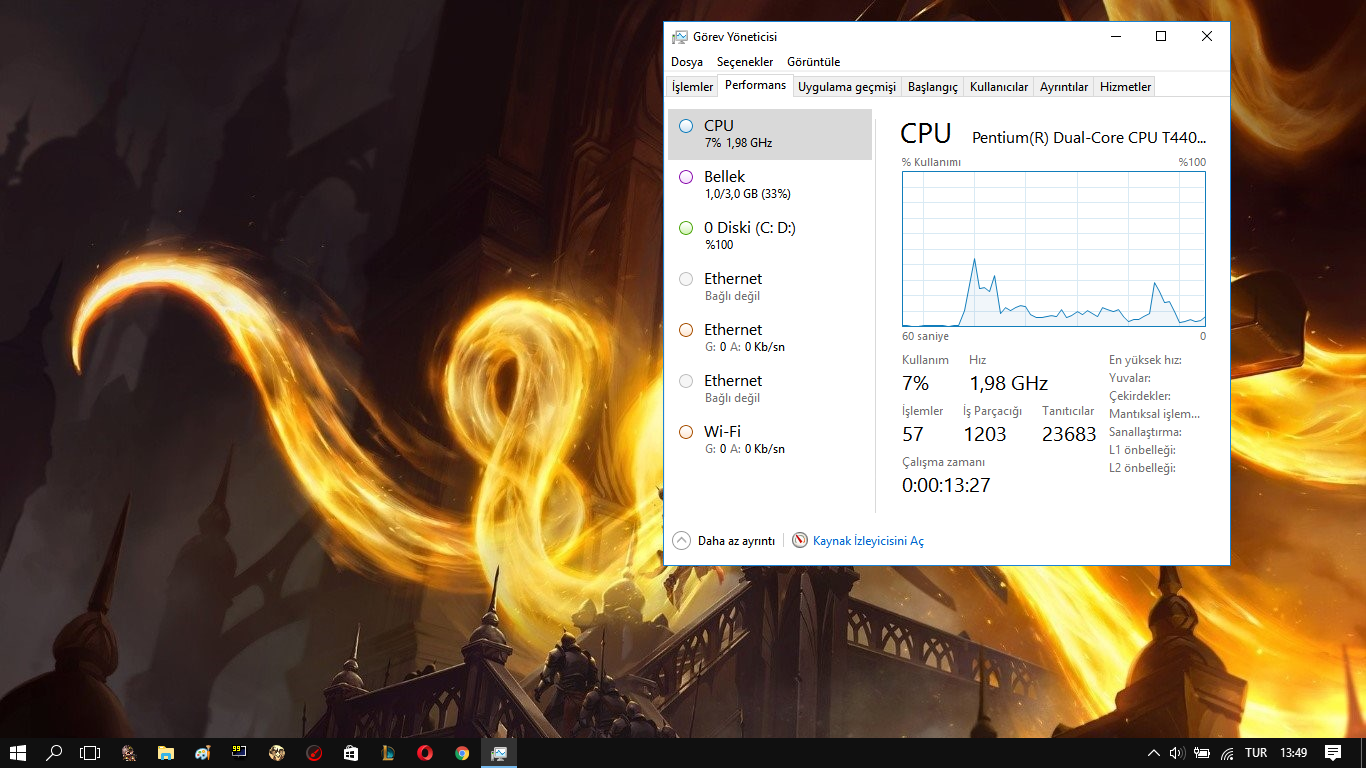The width and height of the screenshot is (1366, 768).
Task: Show hidden system tray icons
Action: click(1154, 753)
